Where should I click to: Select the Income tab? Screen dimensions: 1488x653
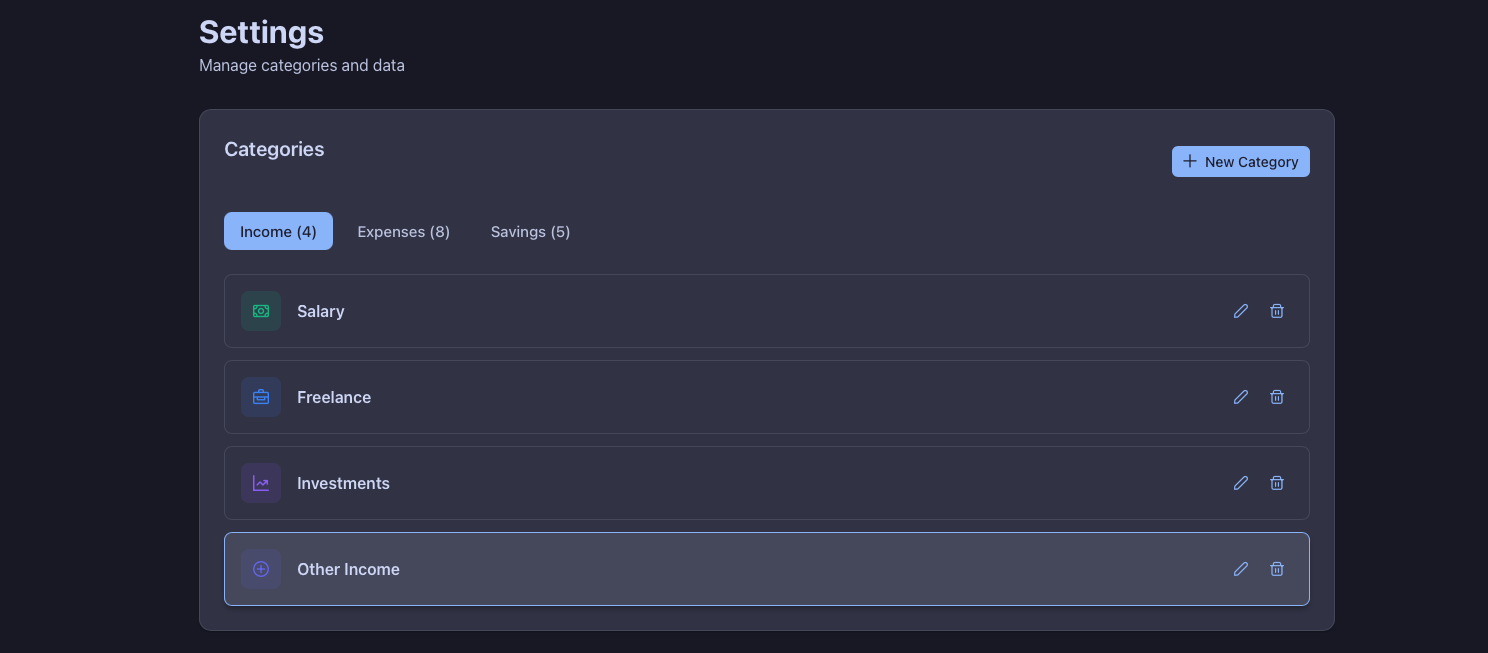point(278,231)
